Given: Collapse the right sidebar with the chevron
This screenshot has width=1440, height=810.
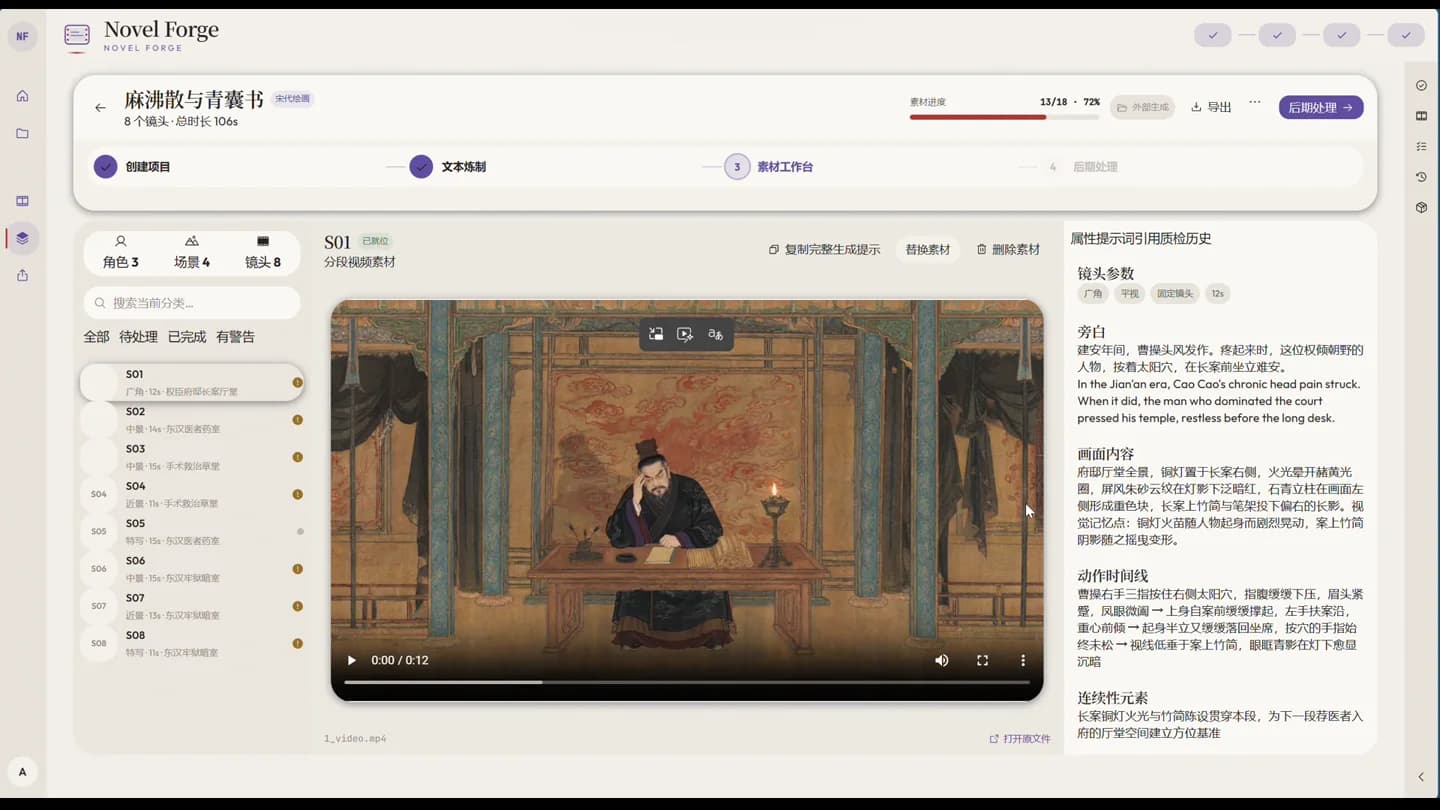Looking at the screenshot, I should tap(1421, 777).
